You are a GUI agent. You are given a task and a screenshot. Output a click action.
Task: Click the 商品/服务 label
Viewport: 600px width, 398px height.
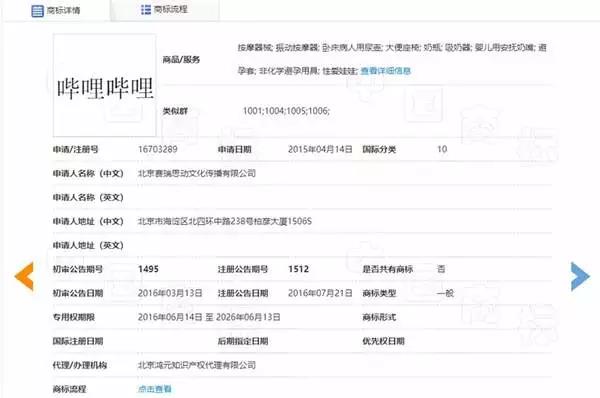tap(181, 59)
